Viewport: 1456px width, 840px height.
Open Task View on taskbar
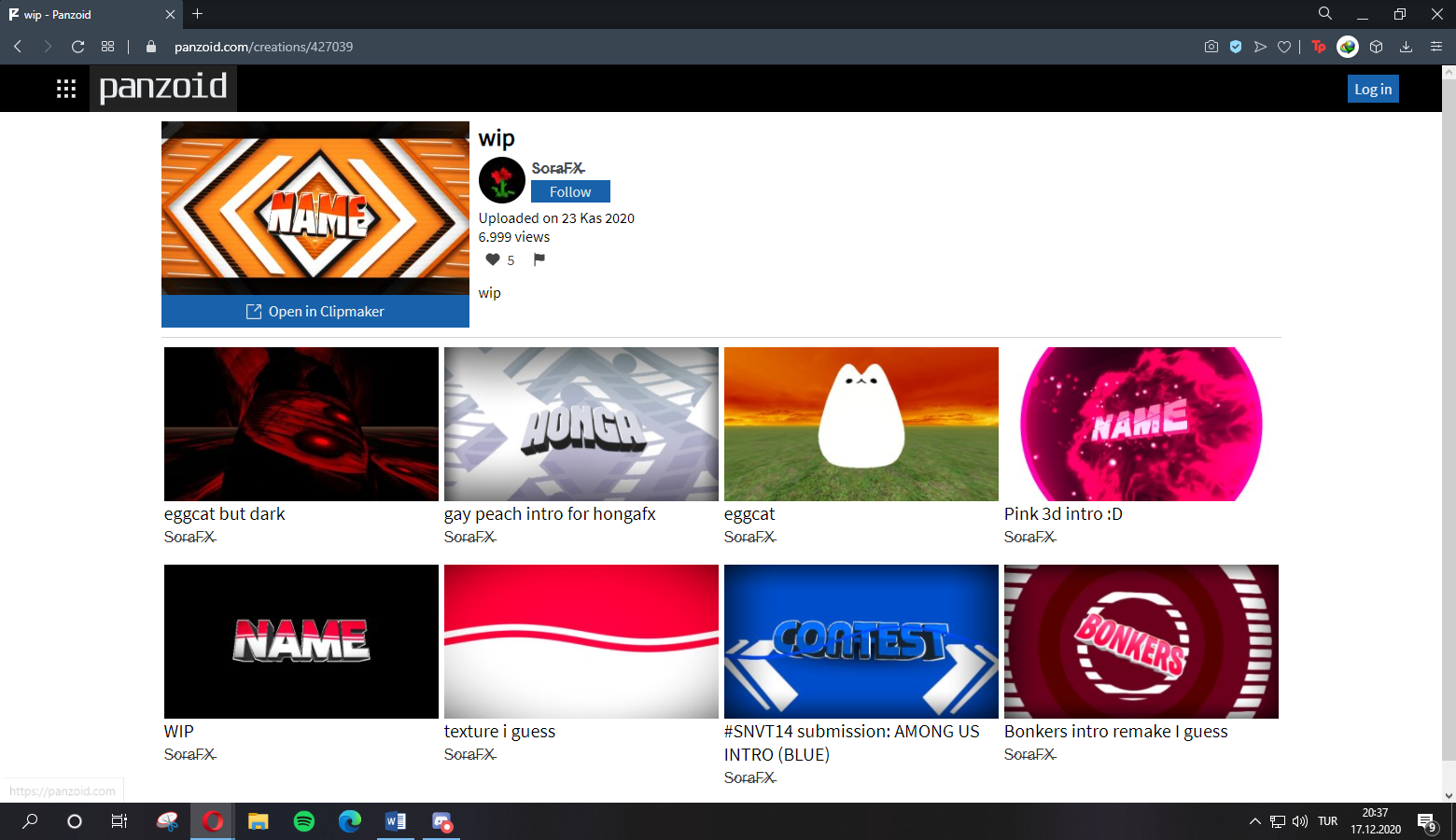click(x=119, y=821)
